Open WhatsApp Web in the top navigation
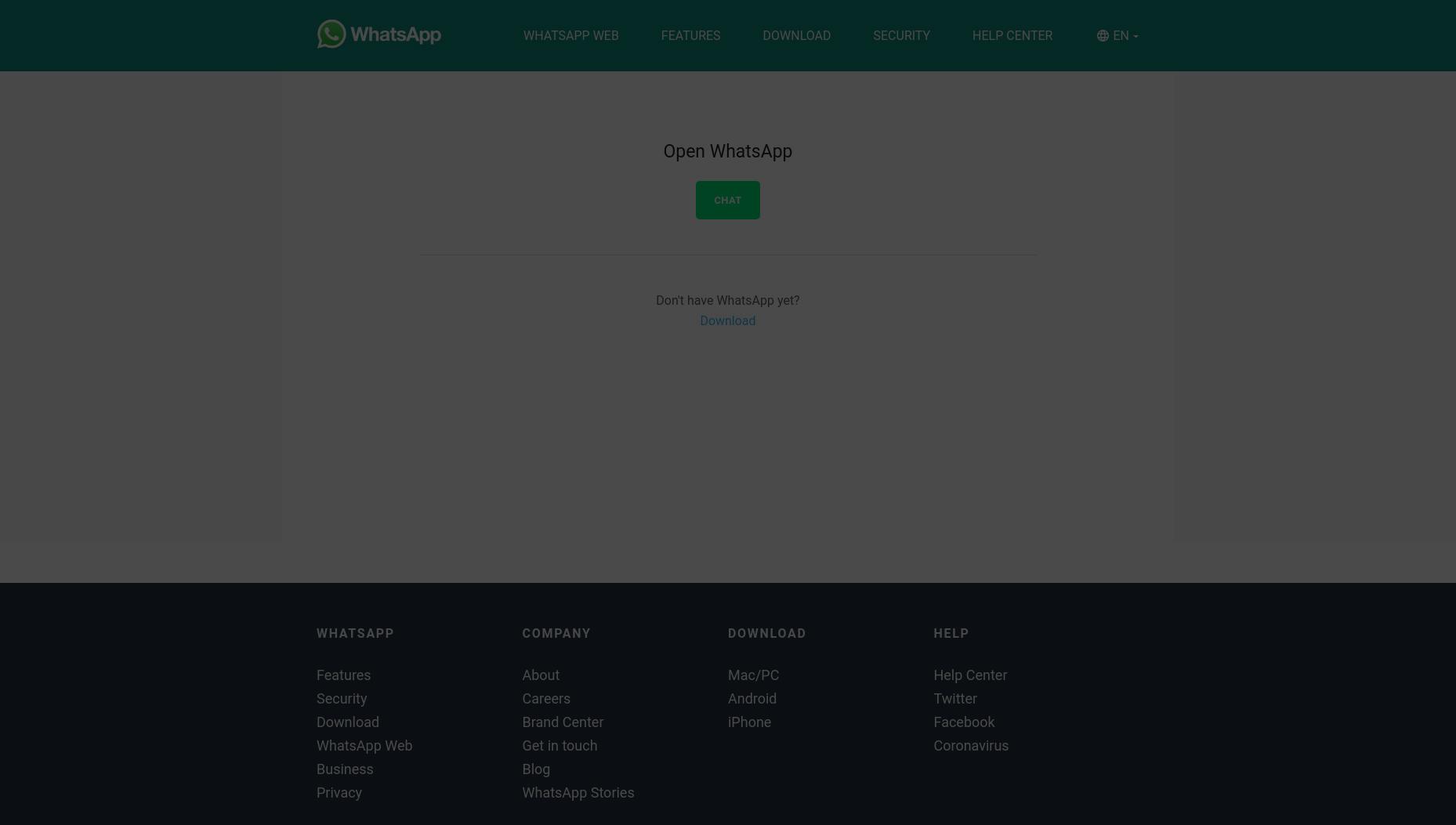1456x825 pixels. pyautogui.click(x=570, y=36)
